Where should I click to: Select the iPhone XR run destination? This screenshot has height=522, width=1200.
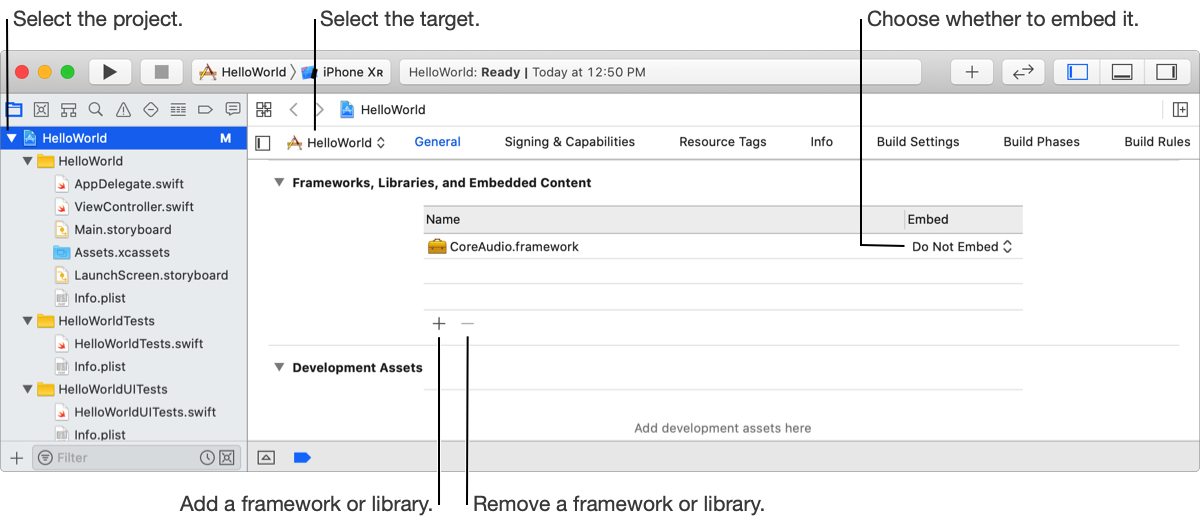(x=343, y=72)
